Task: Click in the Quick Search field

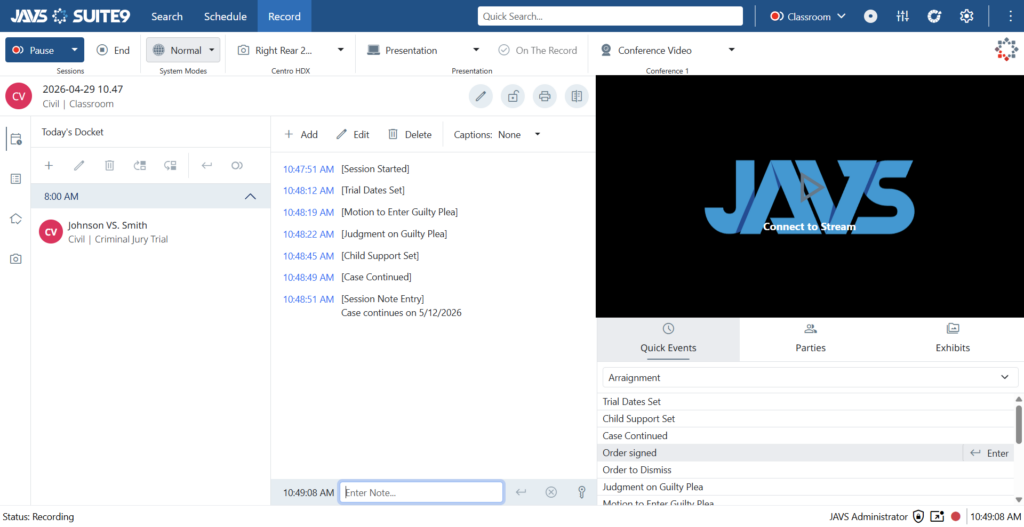Action: (x=610, y=16)
